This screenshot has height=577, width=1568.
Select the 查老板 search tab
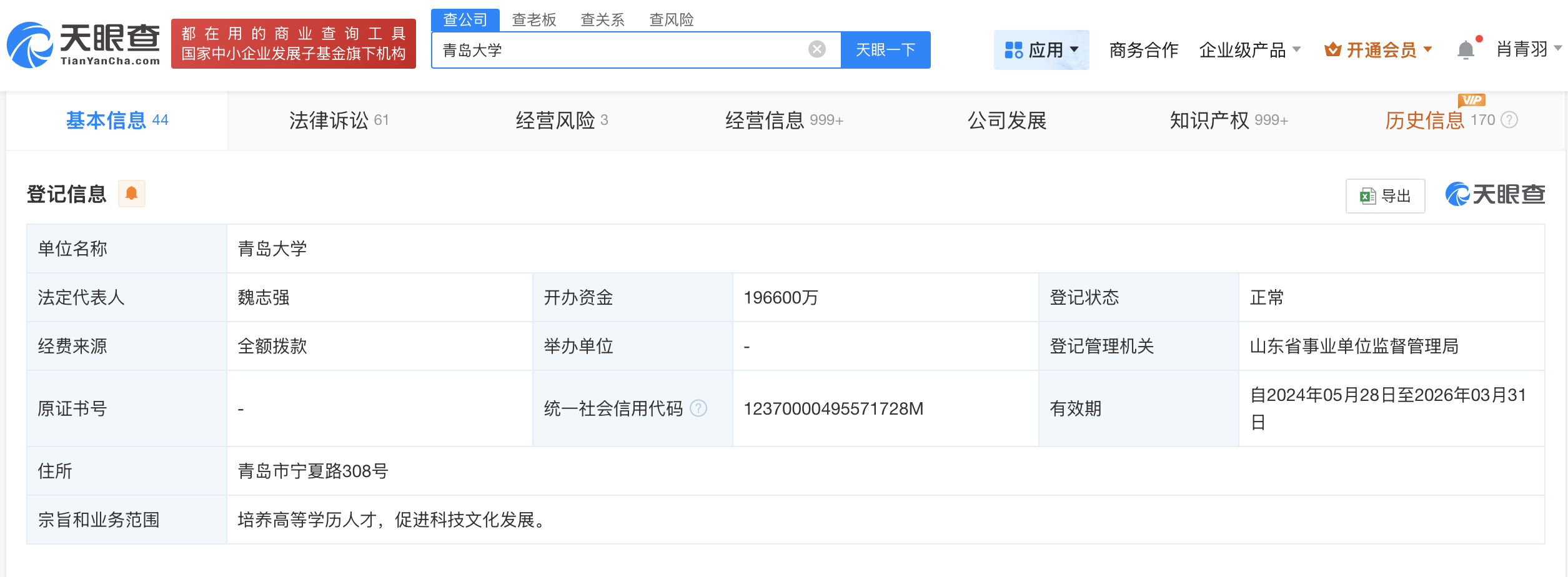tap(534, 20)
